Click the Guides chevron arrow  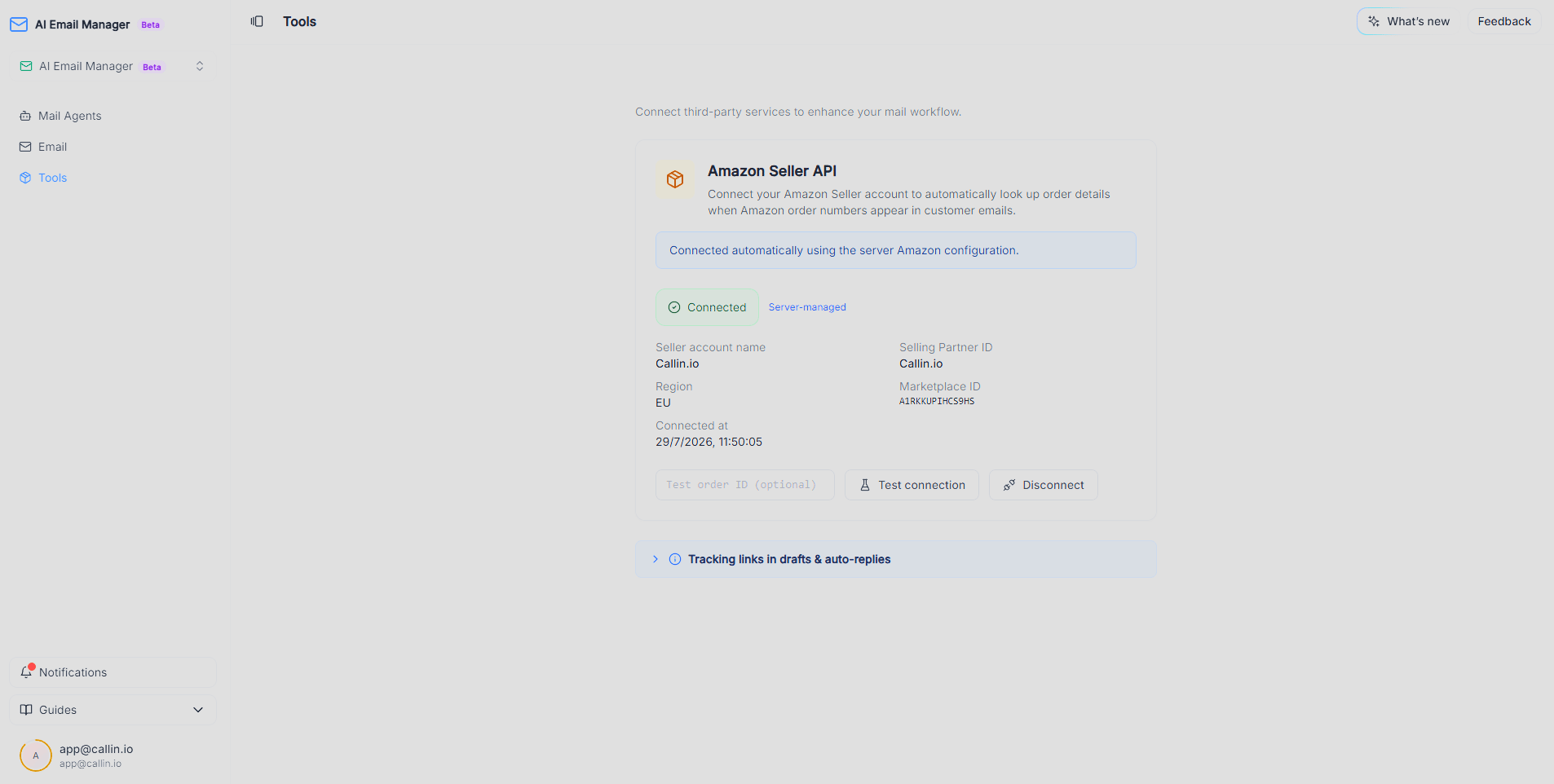[198, 710]
